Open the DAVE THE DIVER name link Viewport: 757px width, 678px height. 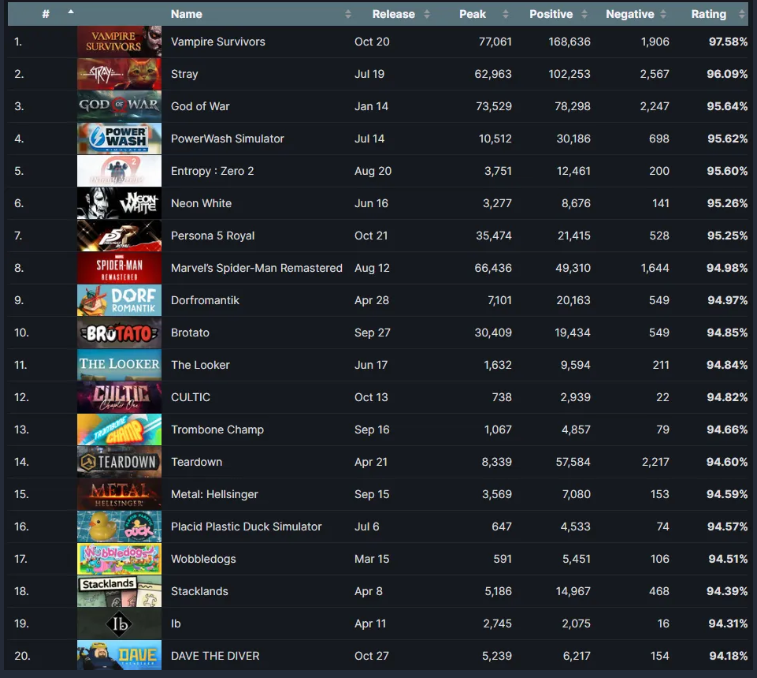tap(215, 656)
